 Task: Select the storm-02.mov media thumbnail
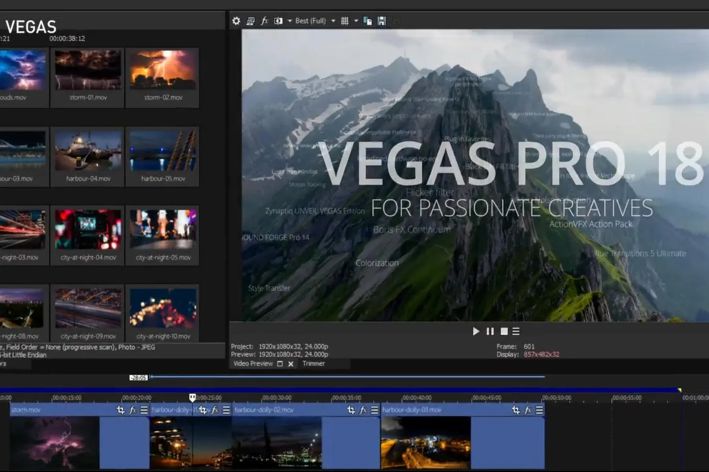tap(162, 70)
